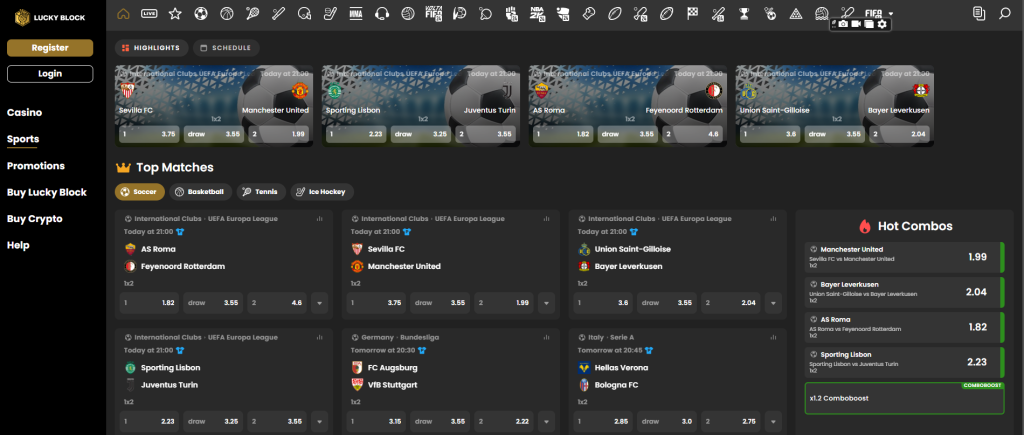The image size is (1024, 435).
Task: Open Casino in the sidebar
Action: [x=24, y=112]
